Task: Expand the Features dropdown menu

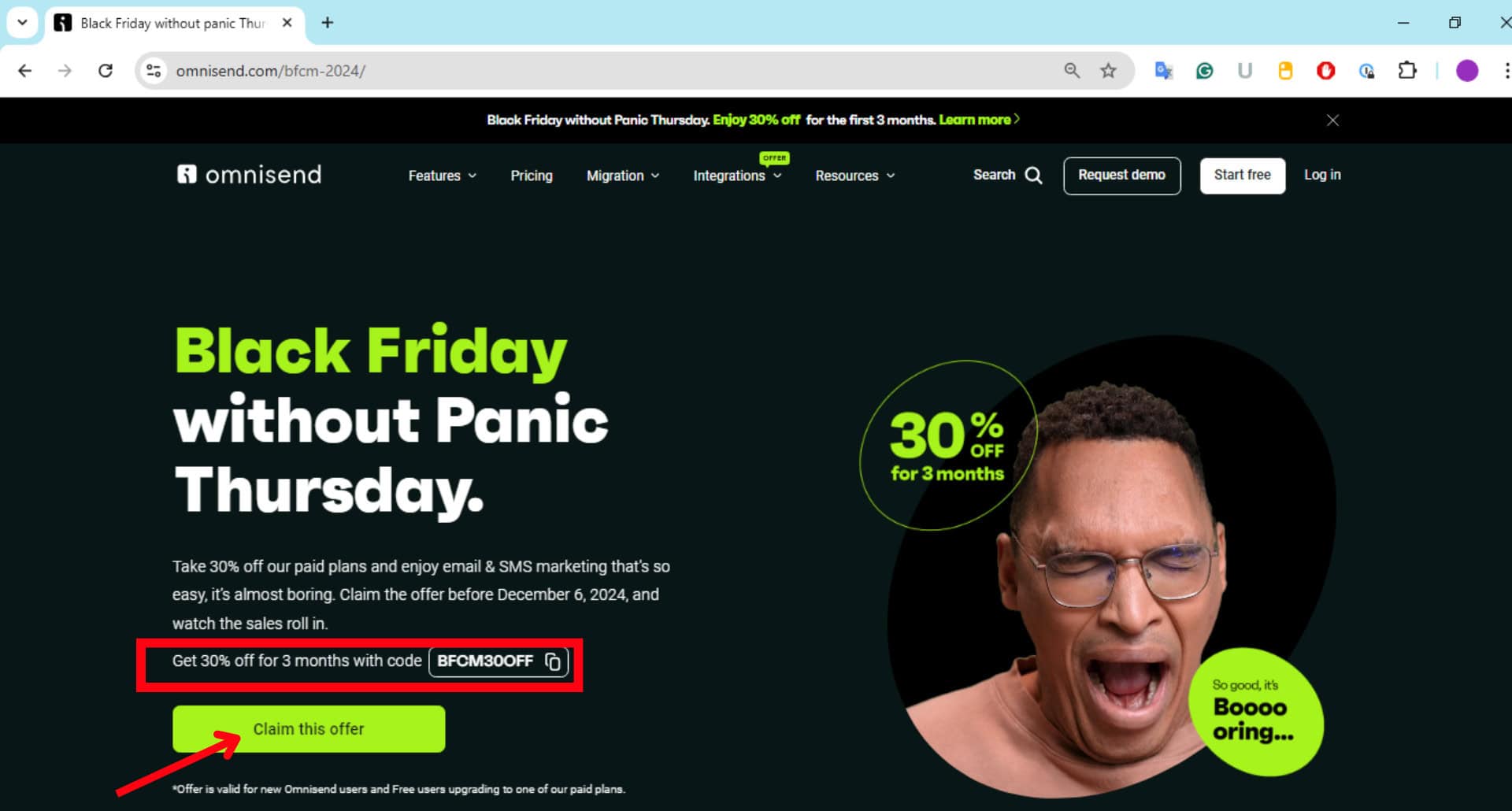Action: 443,176
